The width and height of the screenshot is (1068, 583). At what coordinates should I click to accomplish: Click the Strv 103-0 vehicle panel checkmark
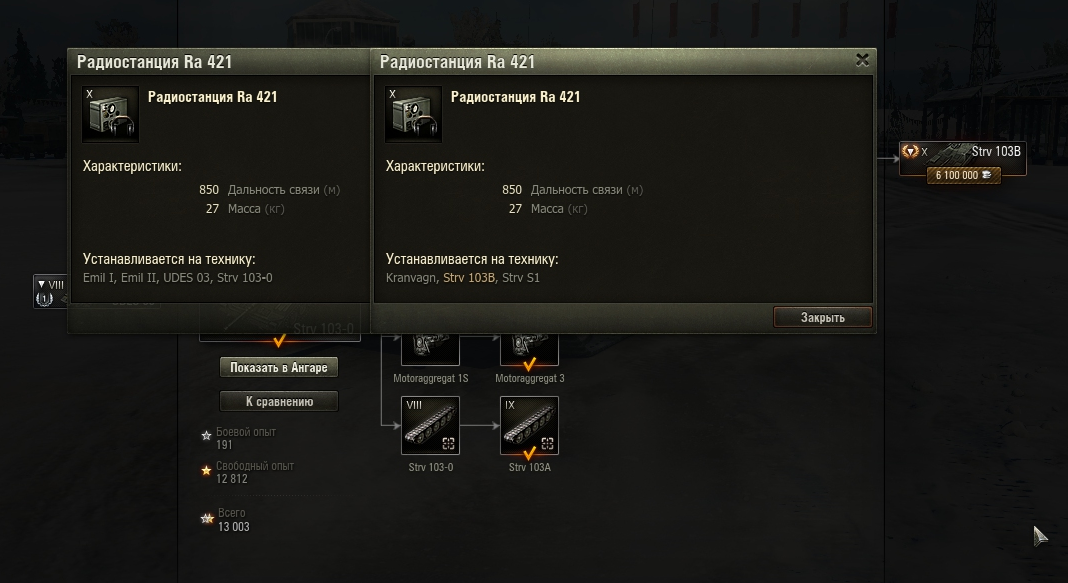coord(279,341)
